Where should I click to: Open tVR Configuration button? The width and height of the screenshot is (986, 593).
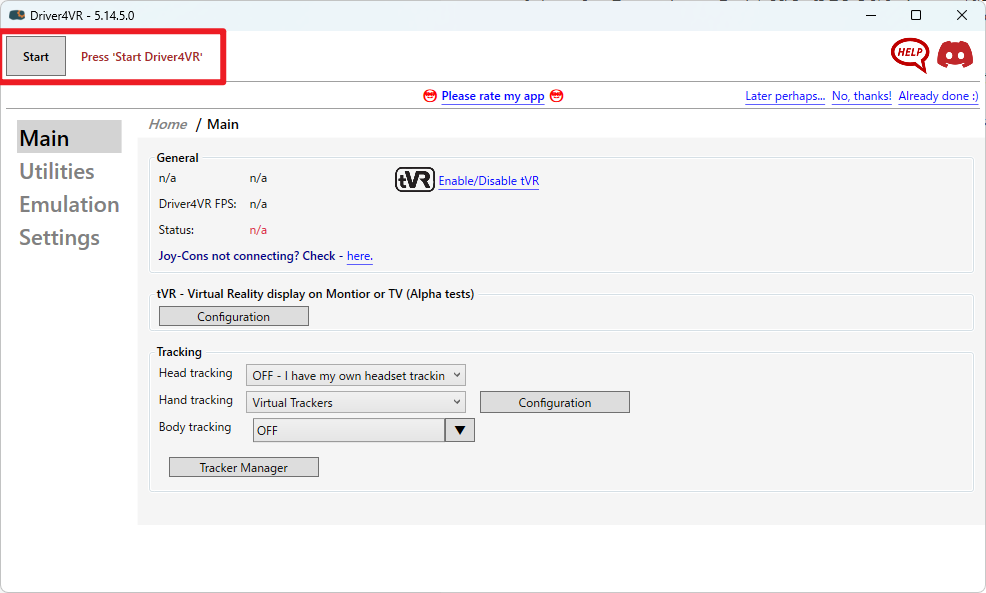click(233, 316)
